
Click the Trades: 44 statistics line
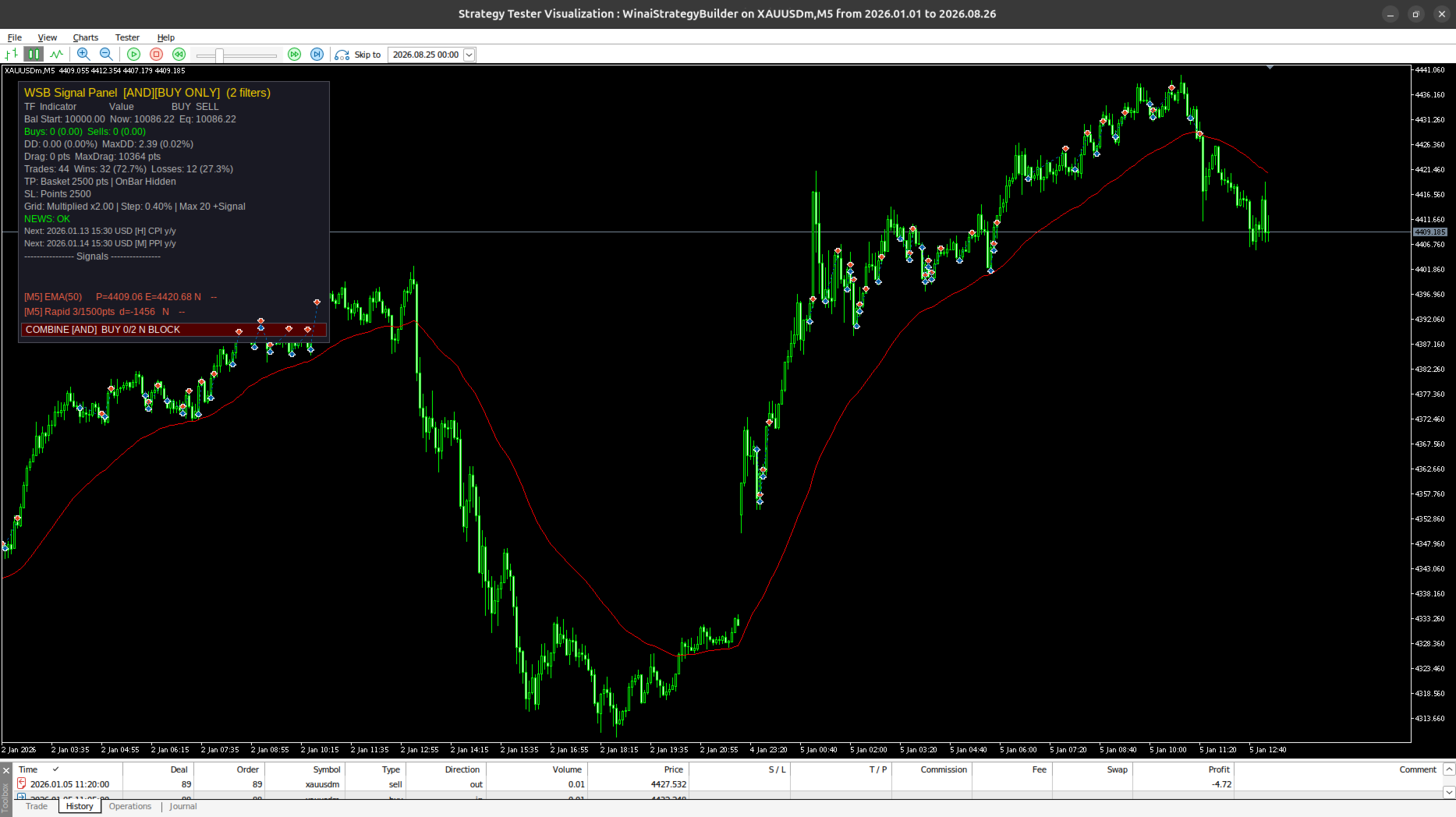point(129,169)
